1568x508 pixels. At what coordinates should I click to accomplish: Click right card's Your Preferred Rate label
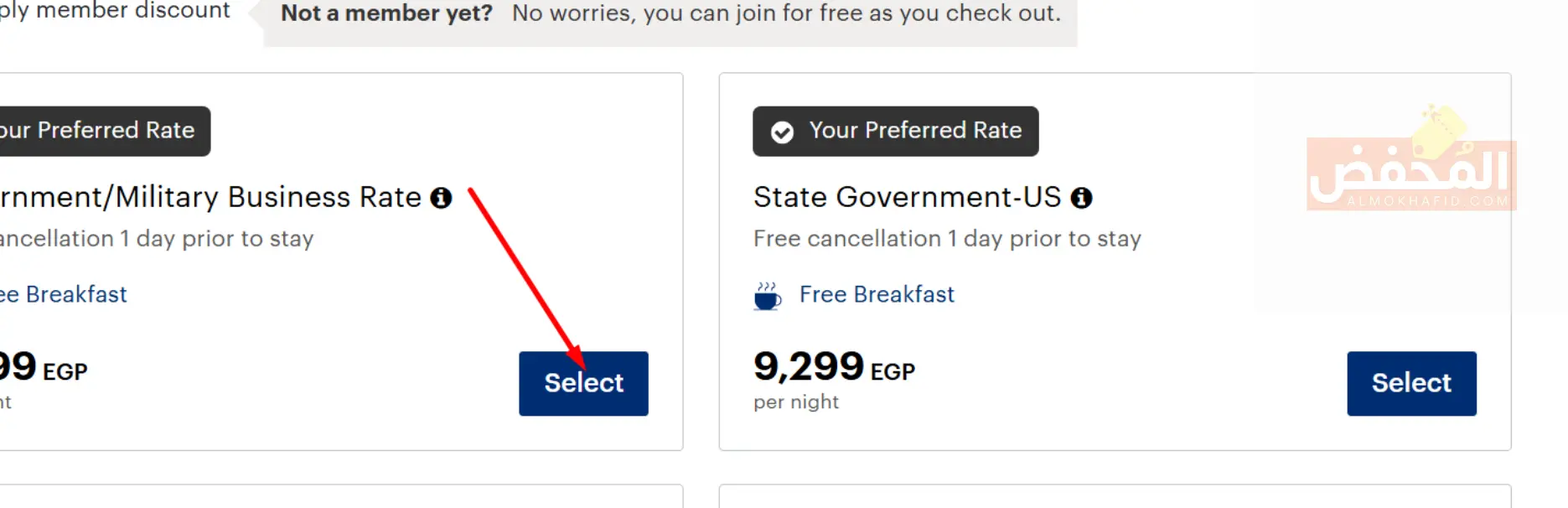point(915,131)
